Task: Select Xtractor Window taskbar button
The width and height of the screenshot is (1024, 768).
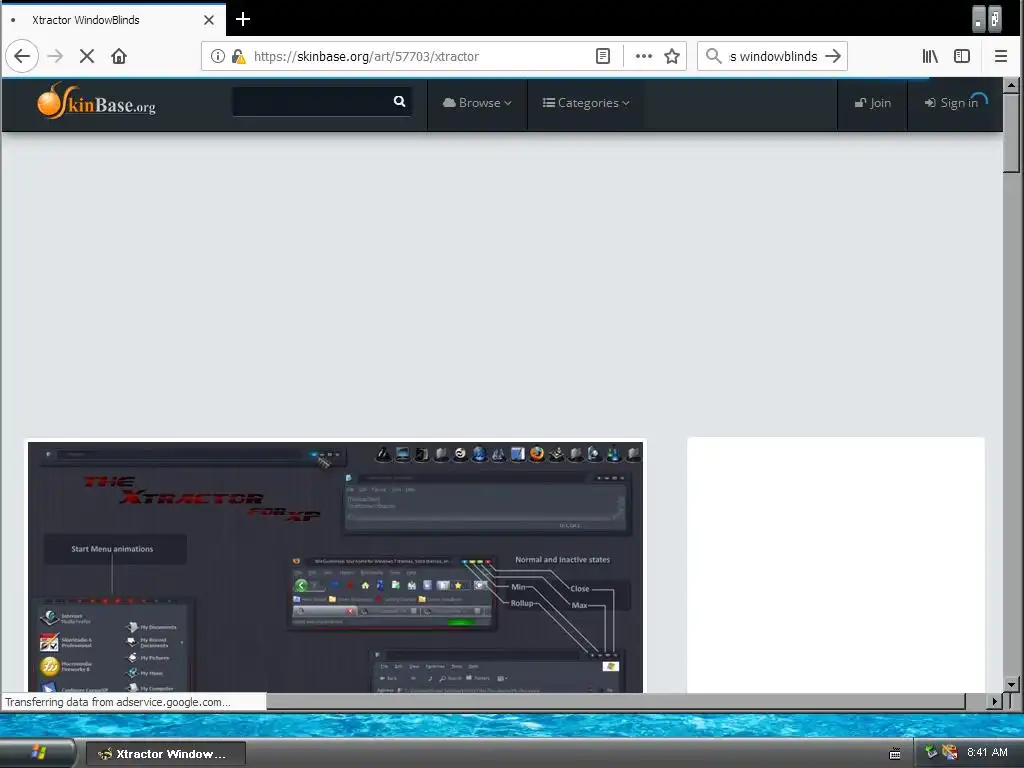Action: (x=166, y=754)
